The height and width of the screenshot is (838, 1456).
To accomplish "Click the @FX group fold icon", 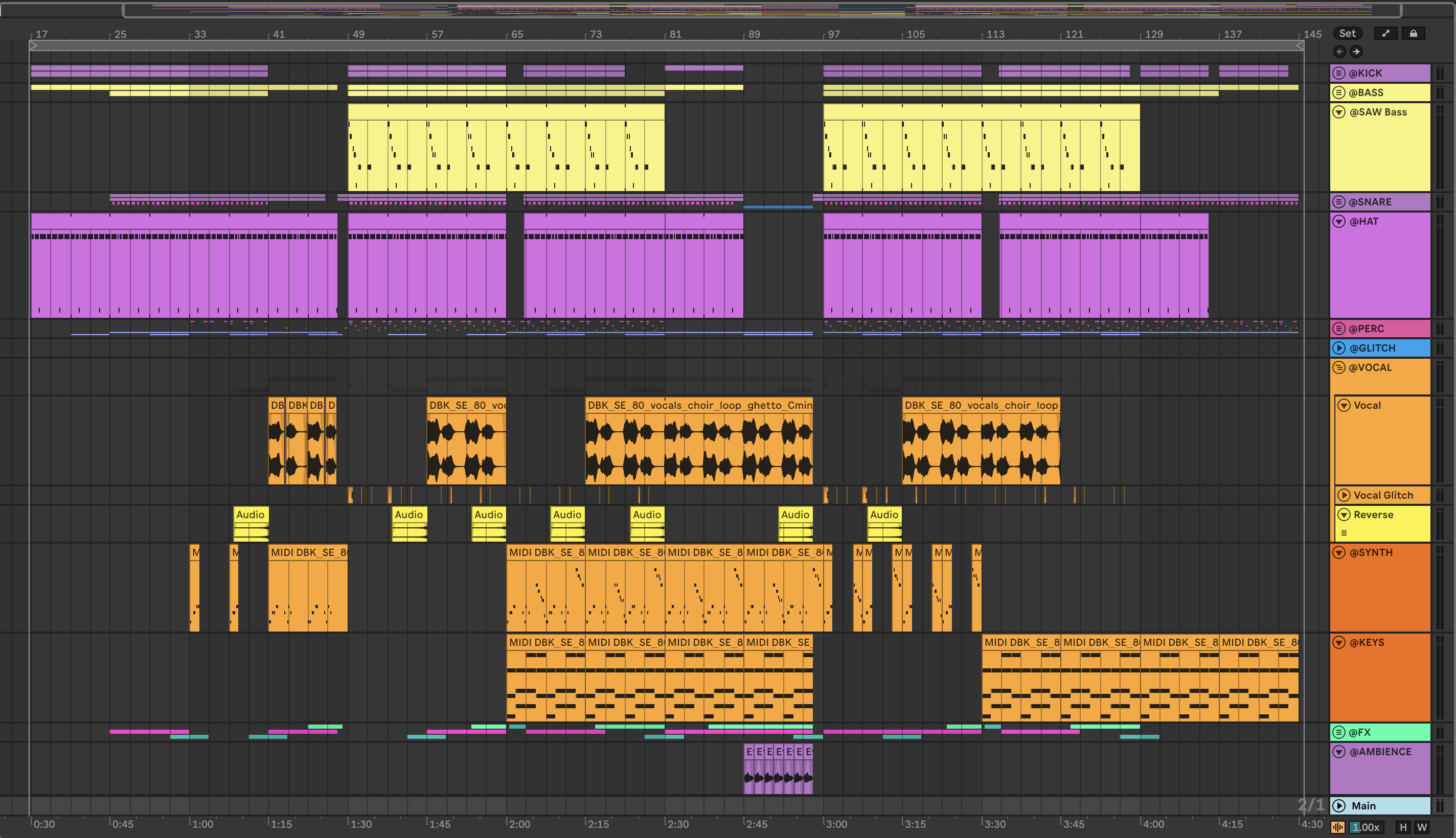I will click(1339, 733).
